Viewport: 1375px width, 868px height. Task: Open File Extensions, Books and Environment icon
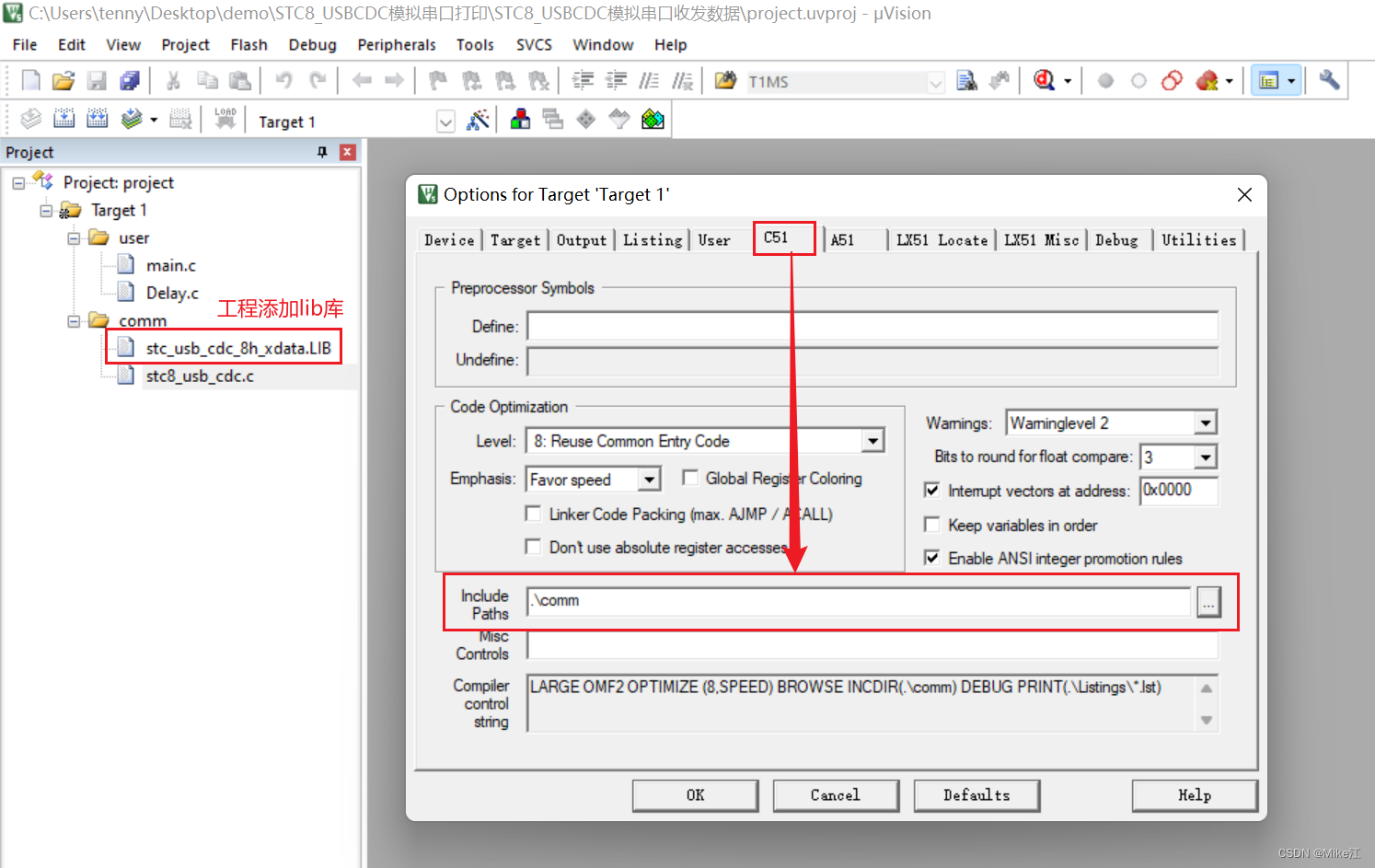520,120
